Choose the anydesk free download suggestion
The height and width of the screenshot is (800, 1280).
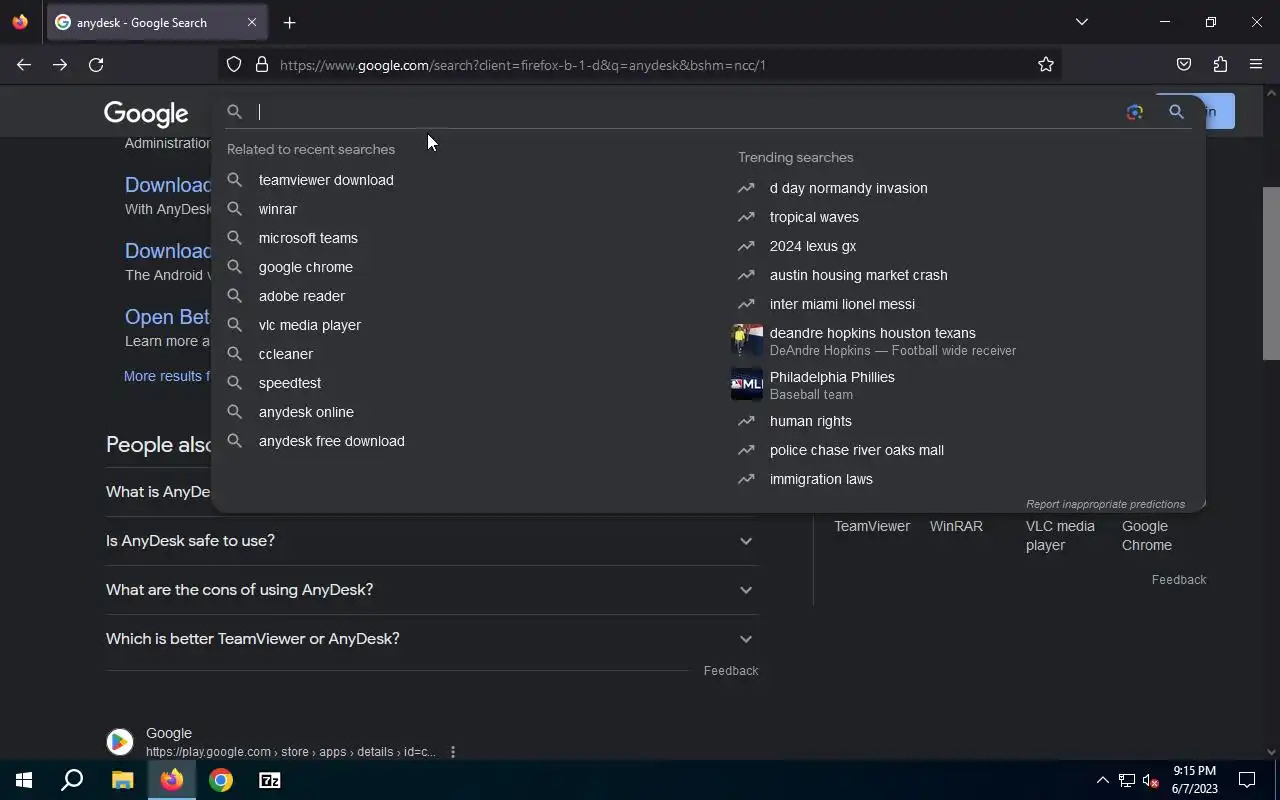[332, 441]
